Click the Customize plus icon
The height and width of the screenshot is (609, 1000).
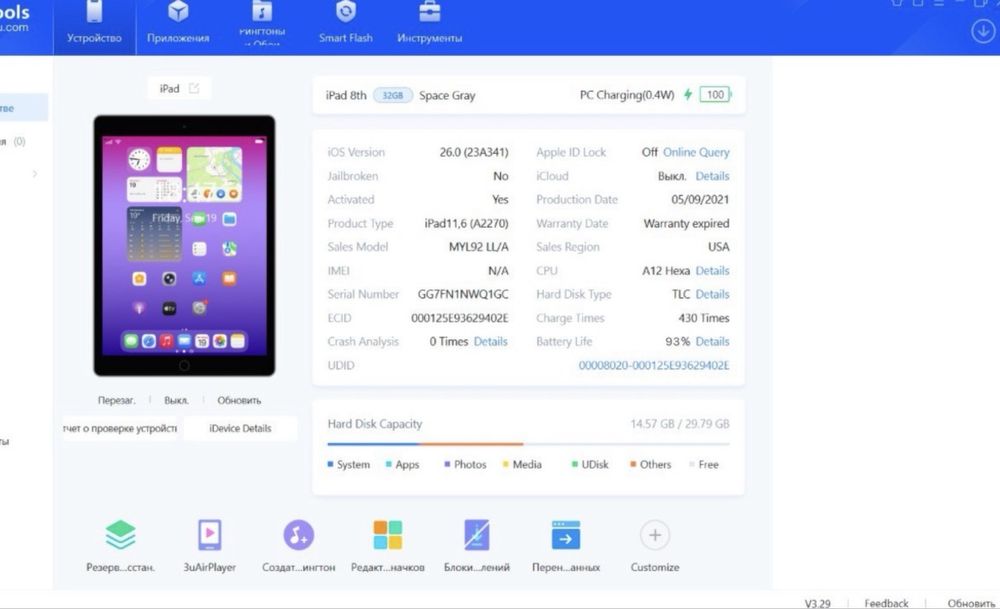(x=655, y=535)
